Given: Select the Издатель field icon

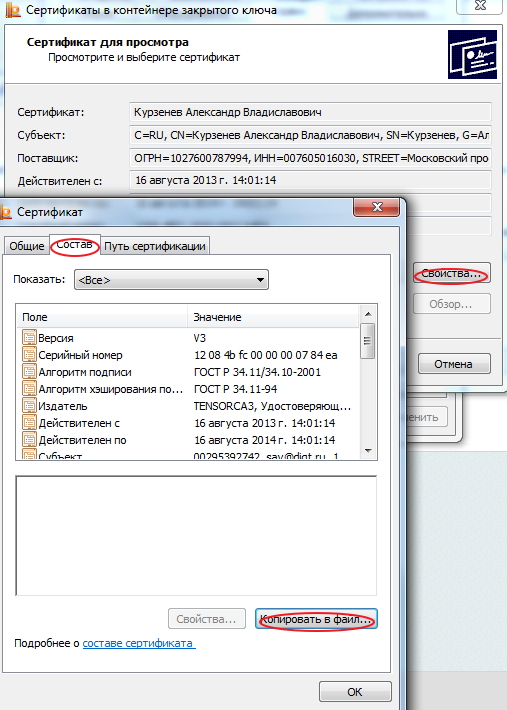Looking at the screenshot, I should click(29, 406).
